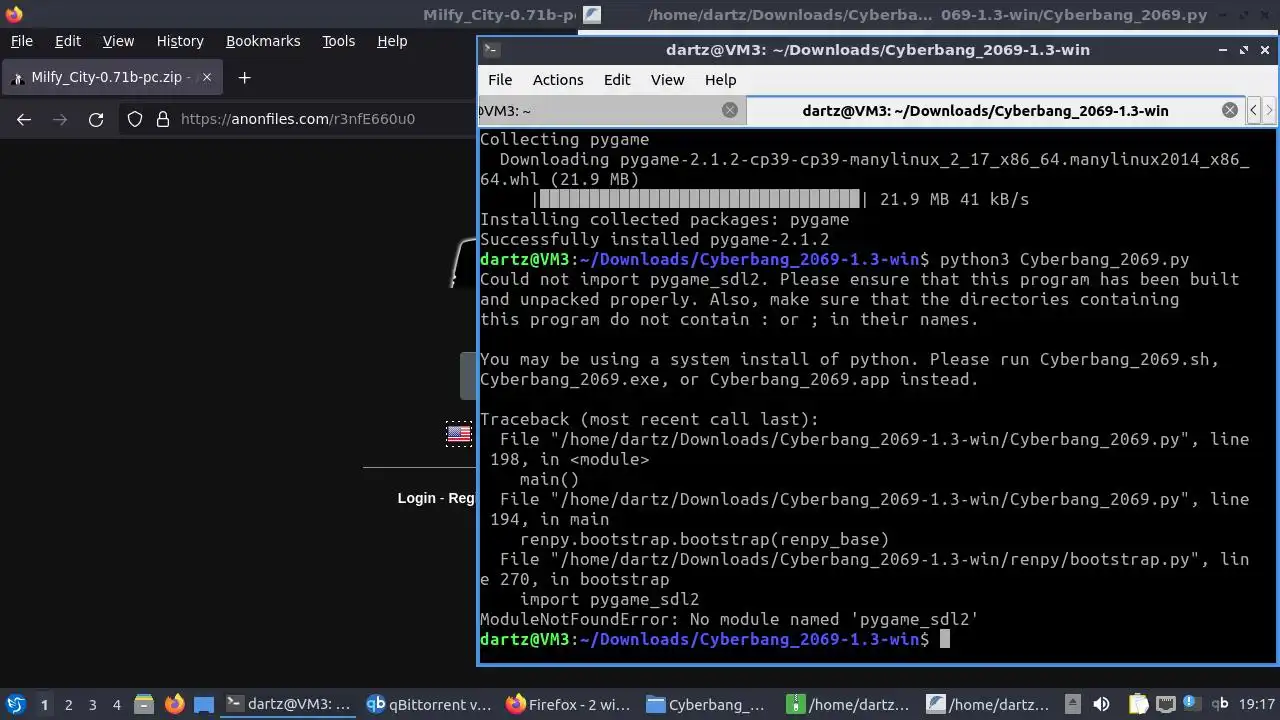
Task: Click Firefox logo in top title bar
Action: (12, 14)
